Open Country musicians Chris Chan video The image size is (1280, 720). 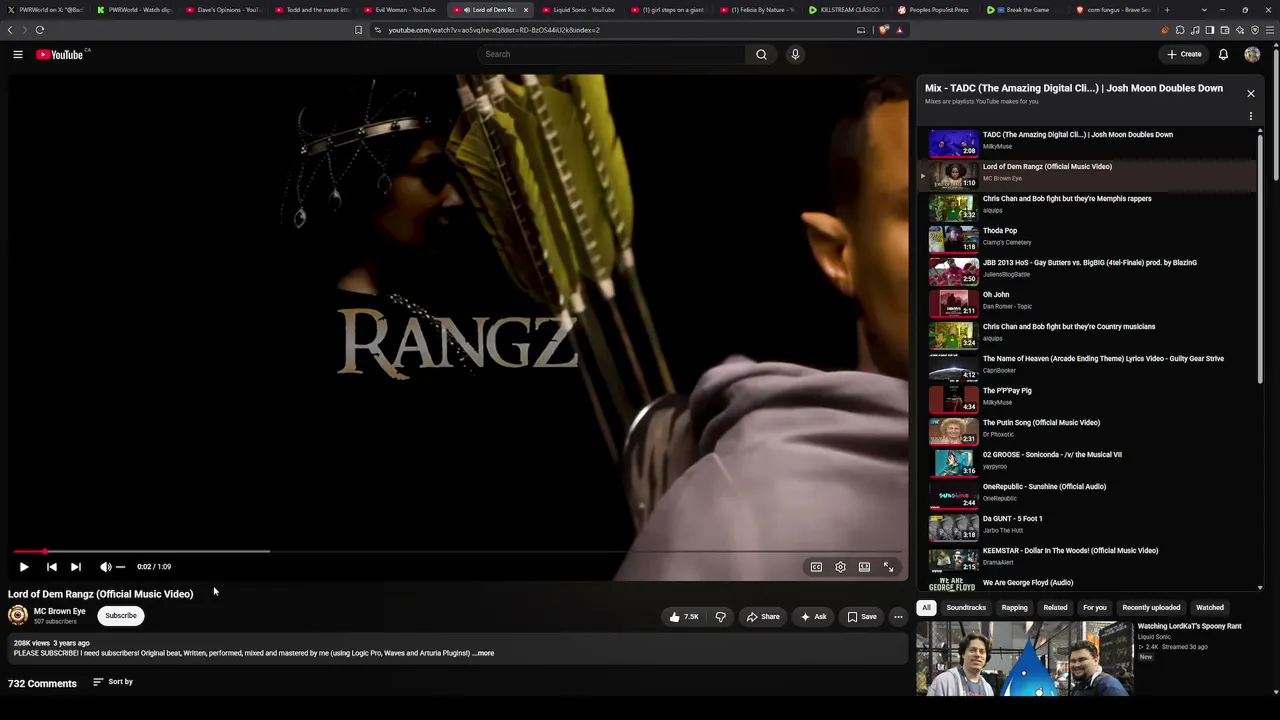point(1087,333)
